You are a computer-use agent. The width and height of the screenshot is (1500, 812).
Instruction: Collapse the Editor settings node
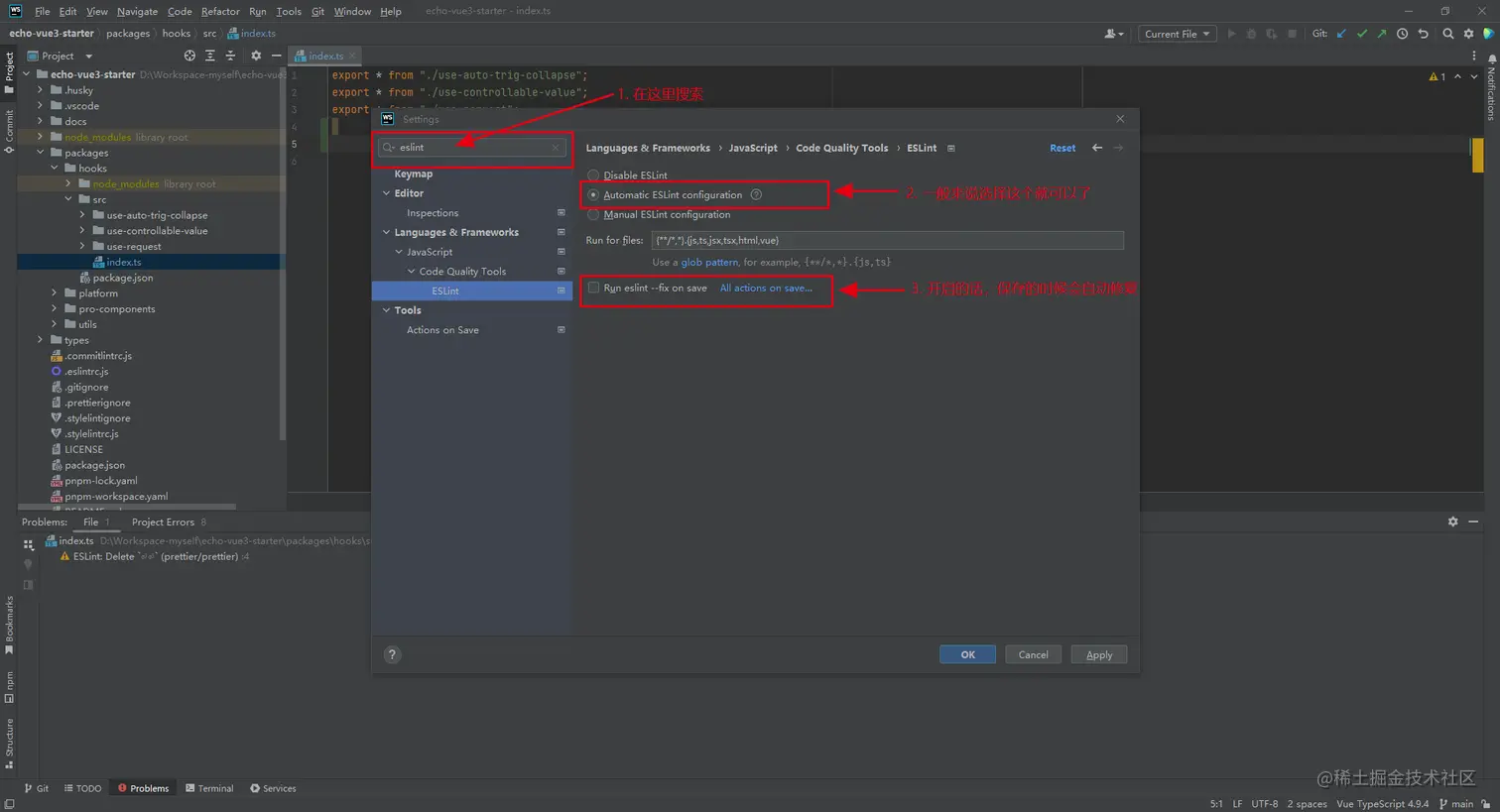pyautogui.click(x=387, y=193)
